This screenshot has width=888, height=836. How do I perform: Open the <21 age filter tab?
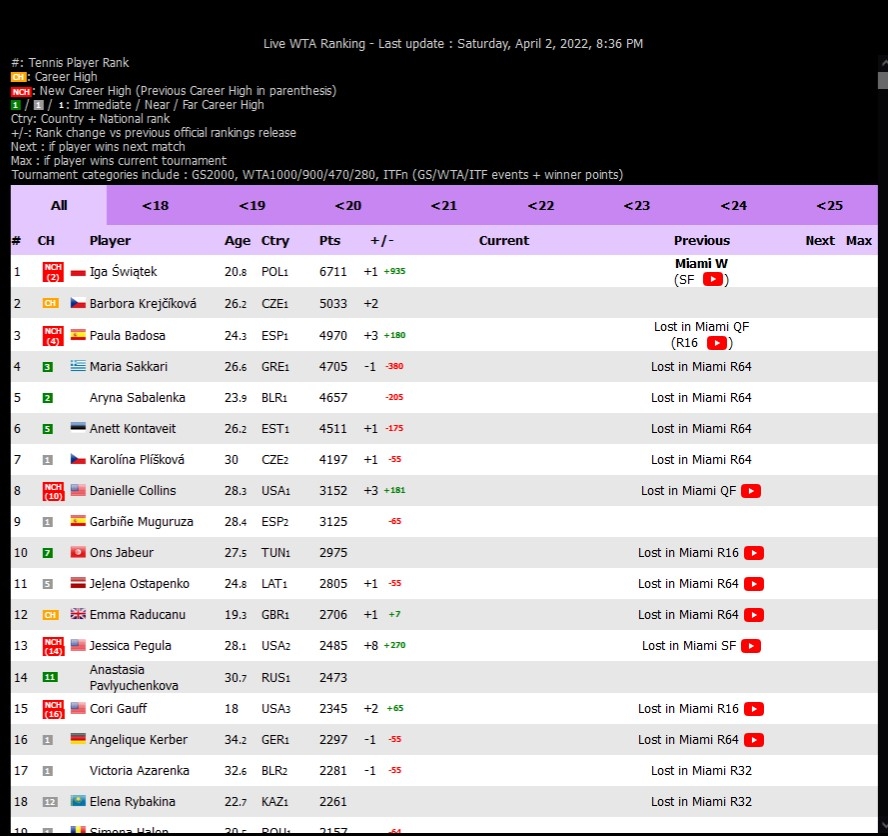coord(443,206)
